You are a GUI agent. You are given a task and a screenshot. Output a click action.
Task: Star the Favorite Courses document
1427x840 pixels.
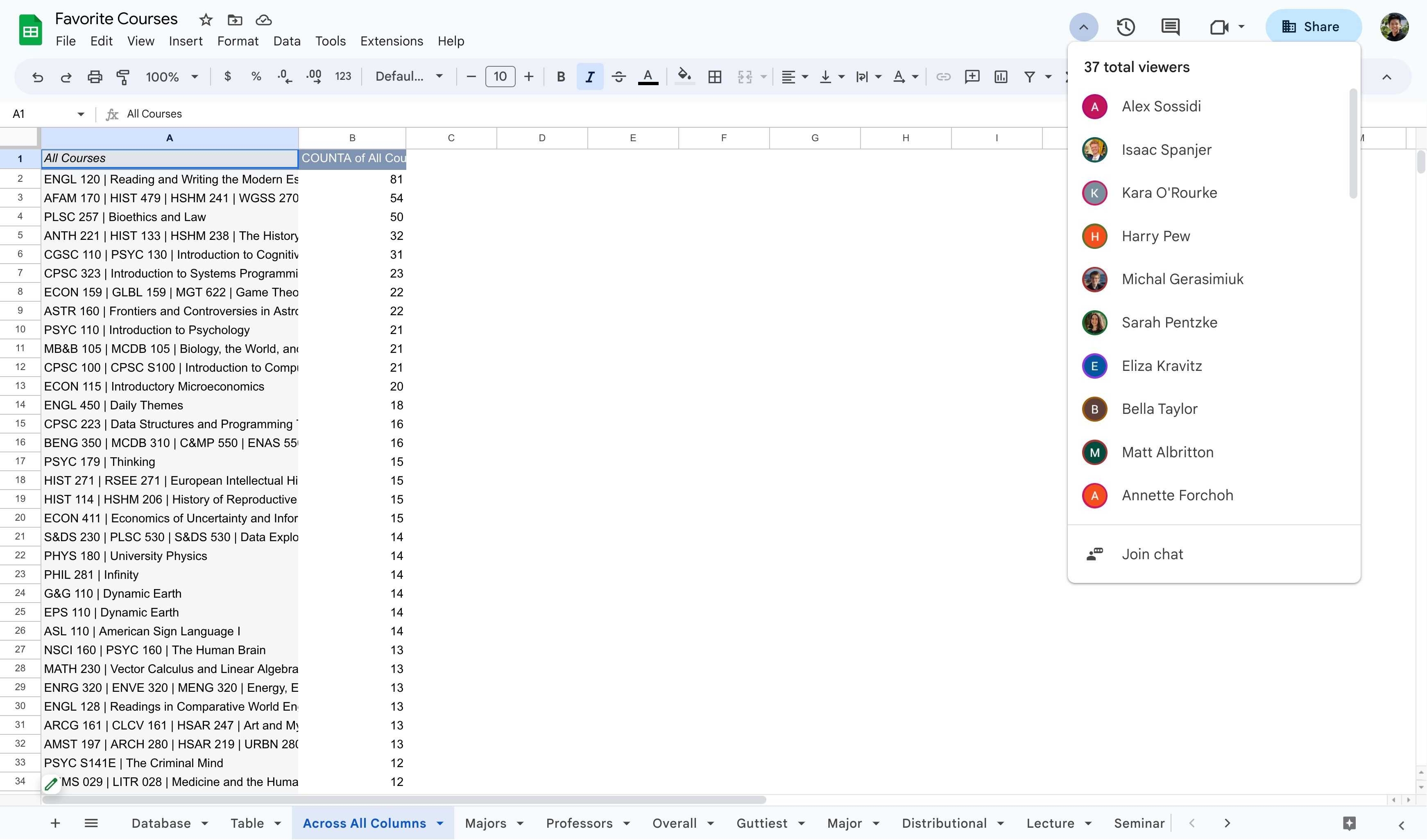(206, 20)
